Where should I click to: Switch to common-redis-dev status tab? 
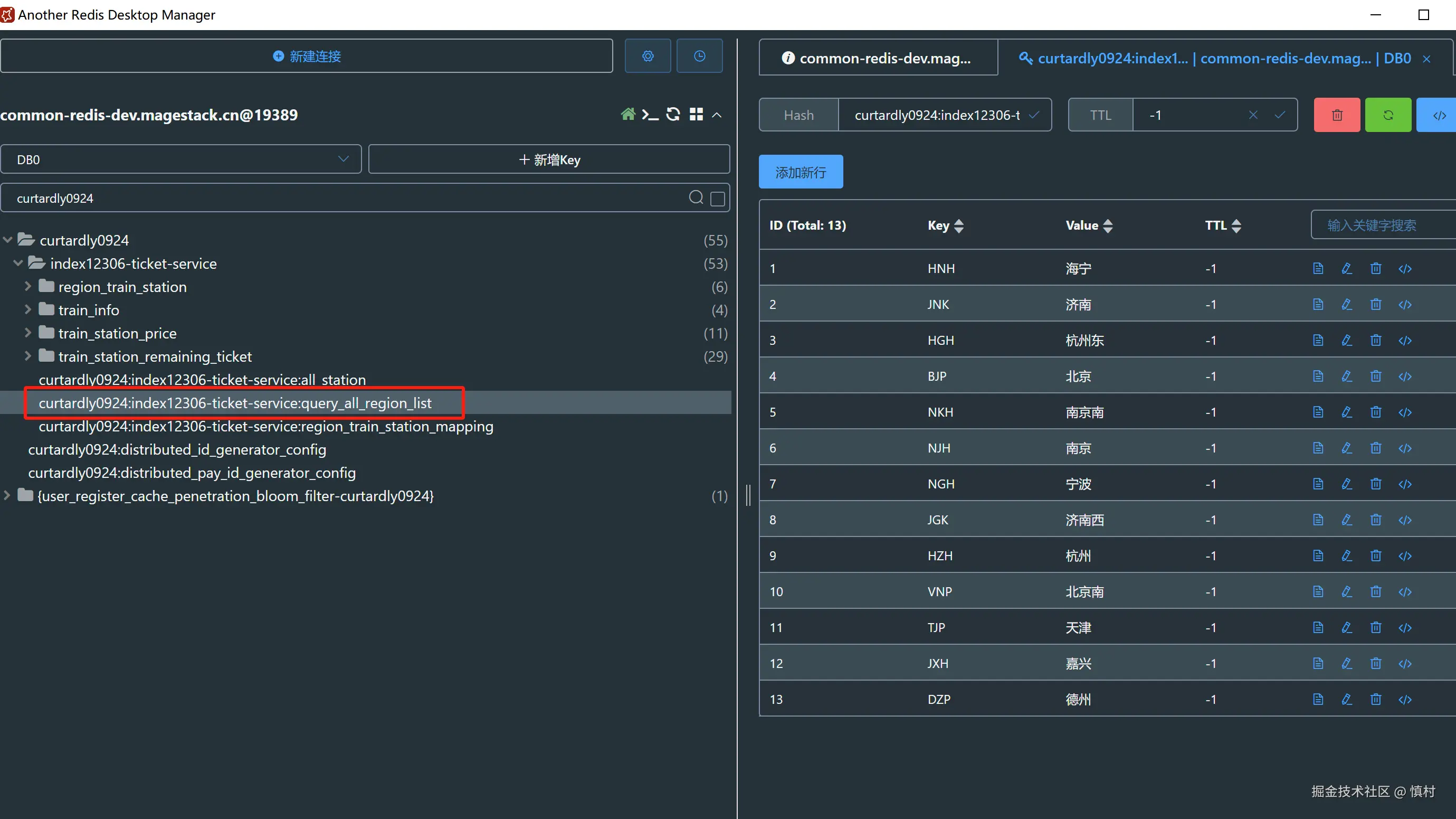coord(878,58)
